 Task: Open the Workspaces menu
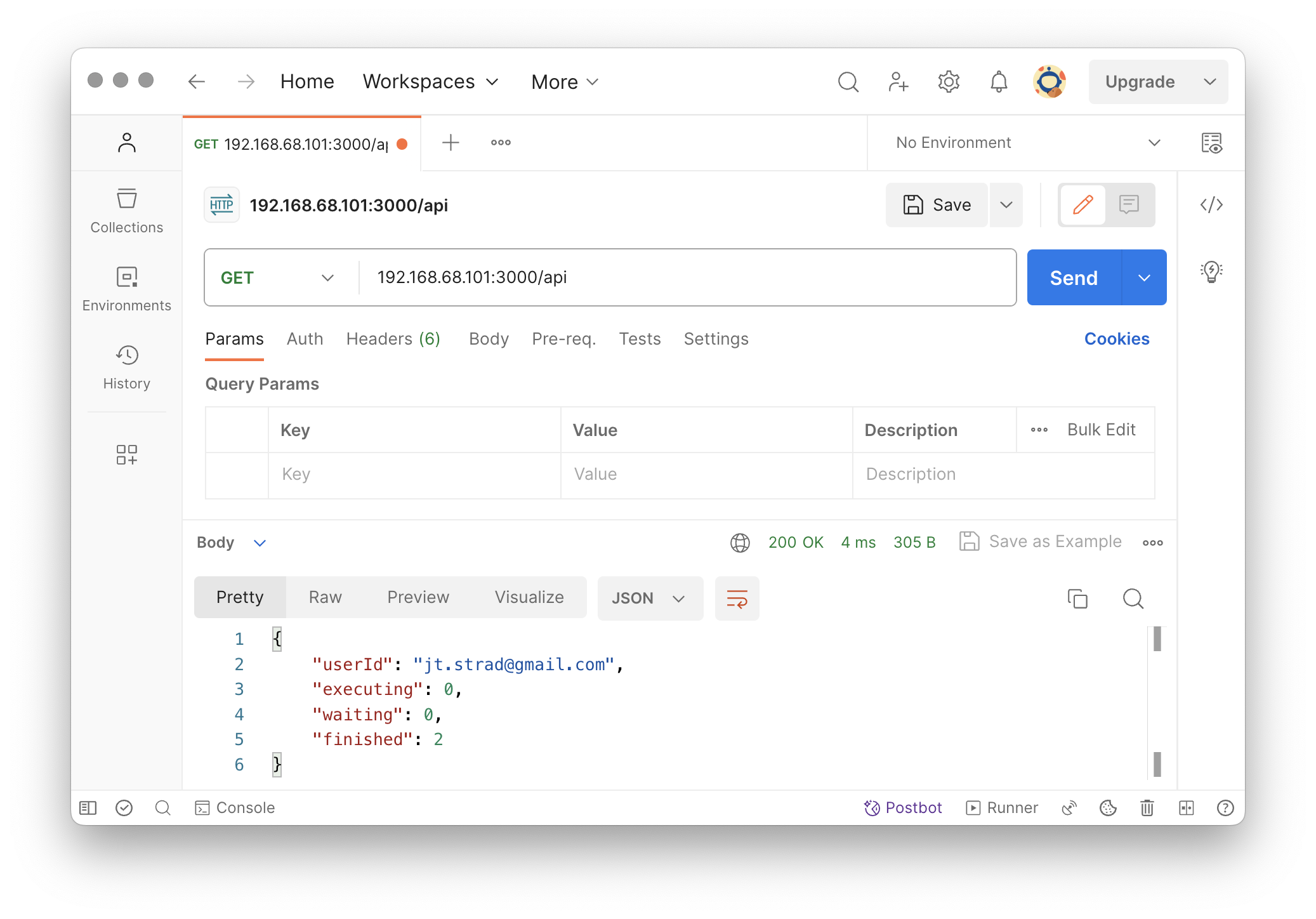click(430, 82)
